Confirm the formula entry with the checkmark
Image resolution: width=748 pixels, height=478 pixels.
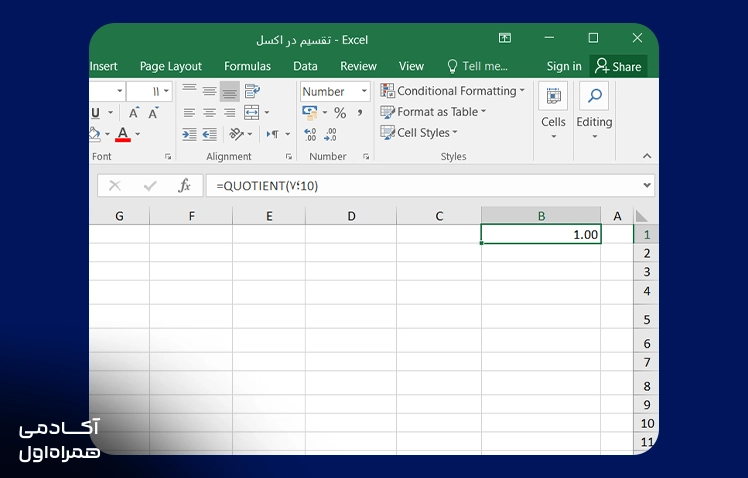tap(150, 186)
